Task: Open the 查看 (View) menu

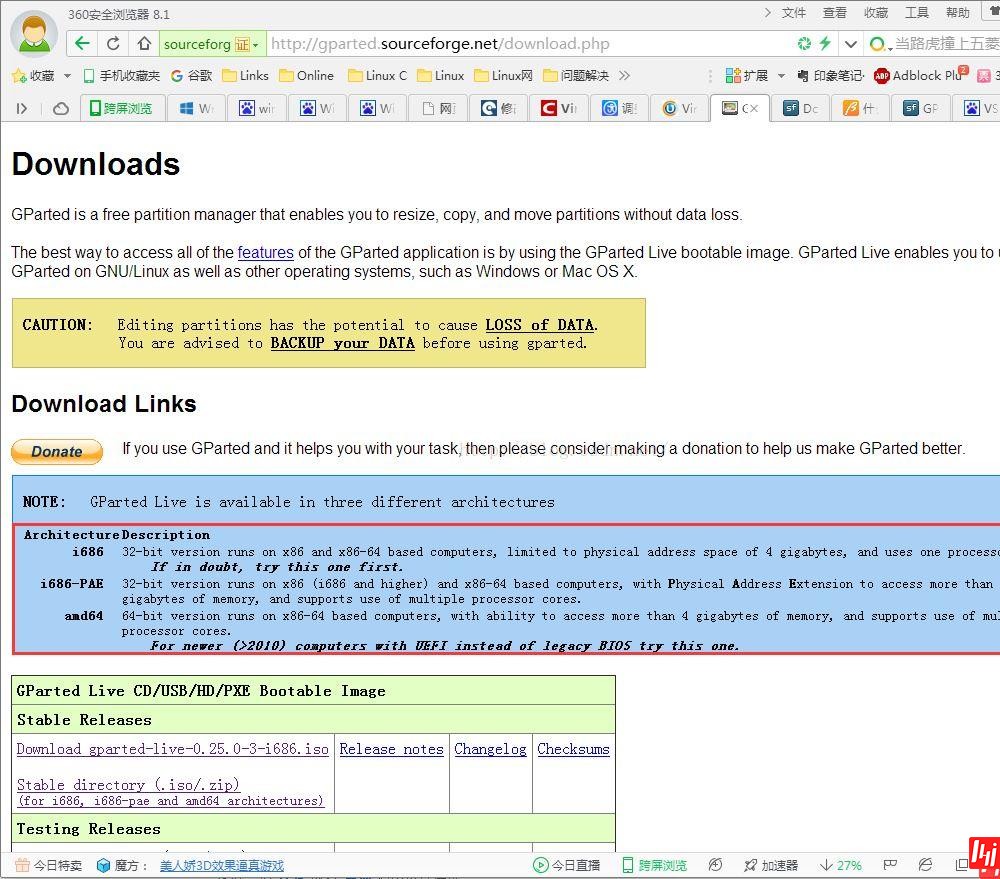Action: (x=834, y=13)
